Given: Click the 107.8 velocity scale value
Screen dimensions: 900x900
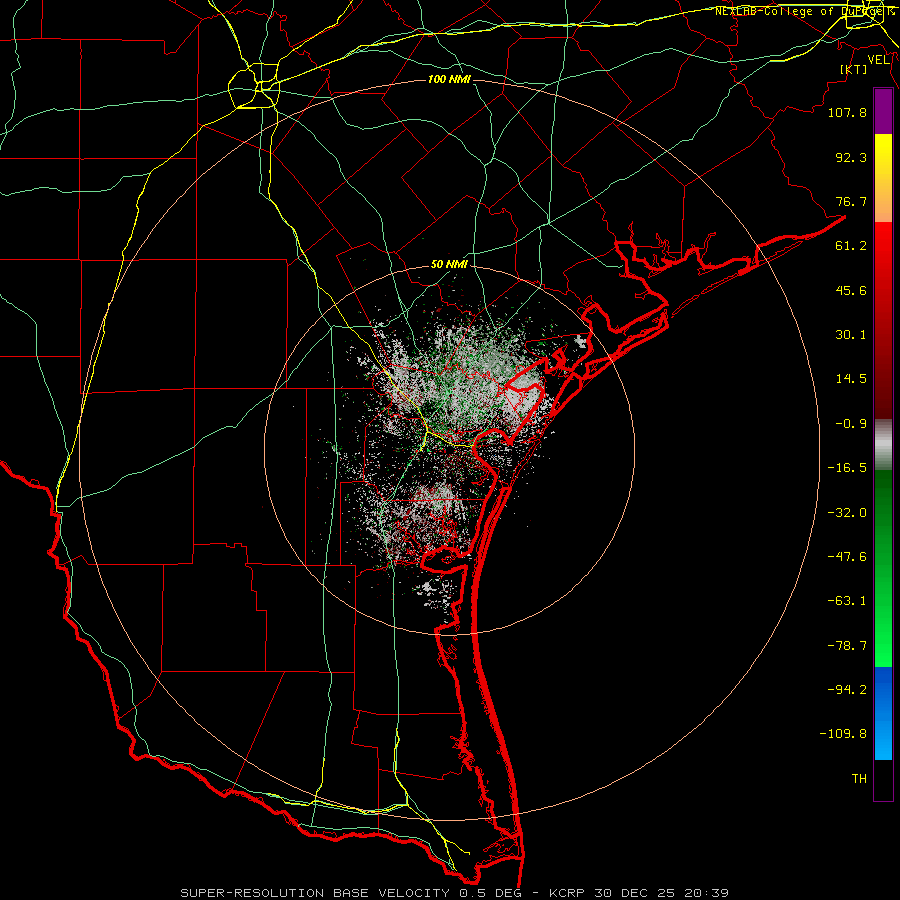Looking at the screenshot, I should pos(847,112).
